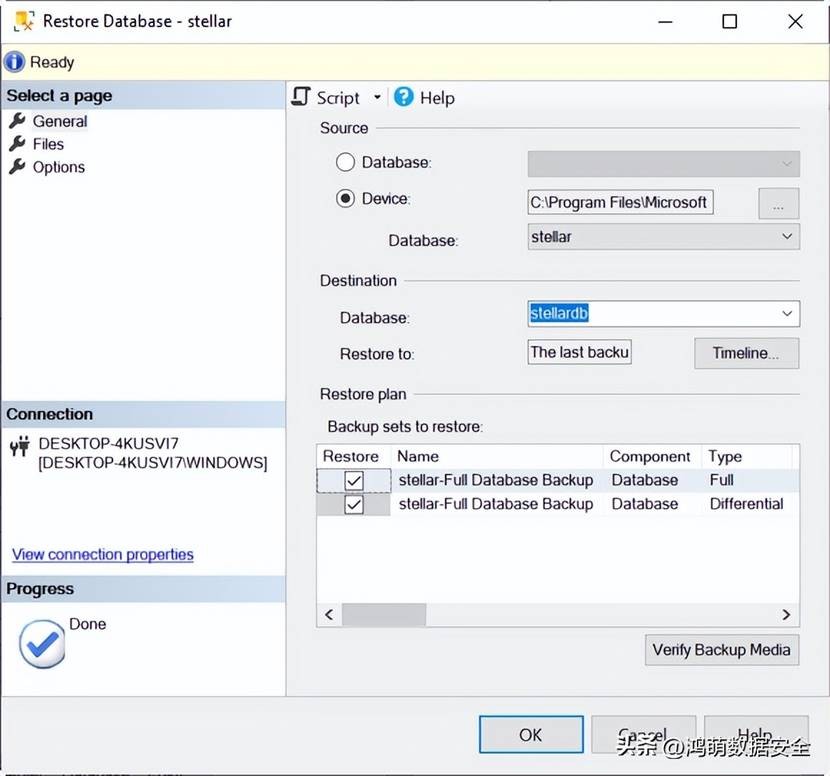Click the Files wrench icon
Image resolution: width=830 pixels, height=776 pixels.
point(17,143)
